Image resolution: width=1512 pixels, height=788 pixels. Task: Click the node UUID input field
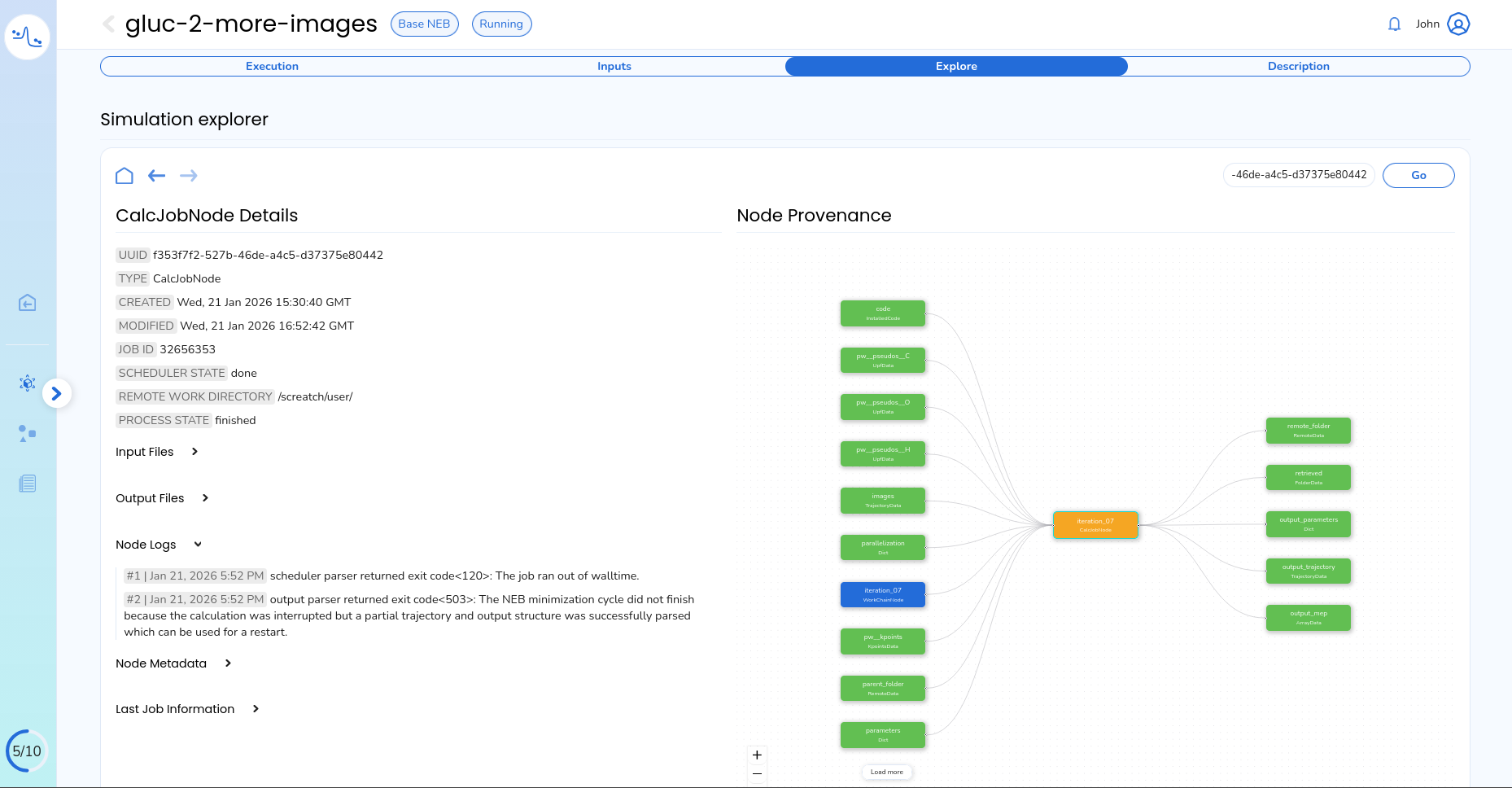point(1298,175)
